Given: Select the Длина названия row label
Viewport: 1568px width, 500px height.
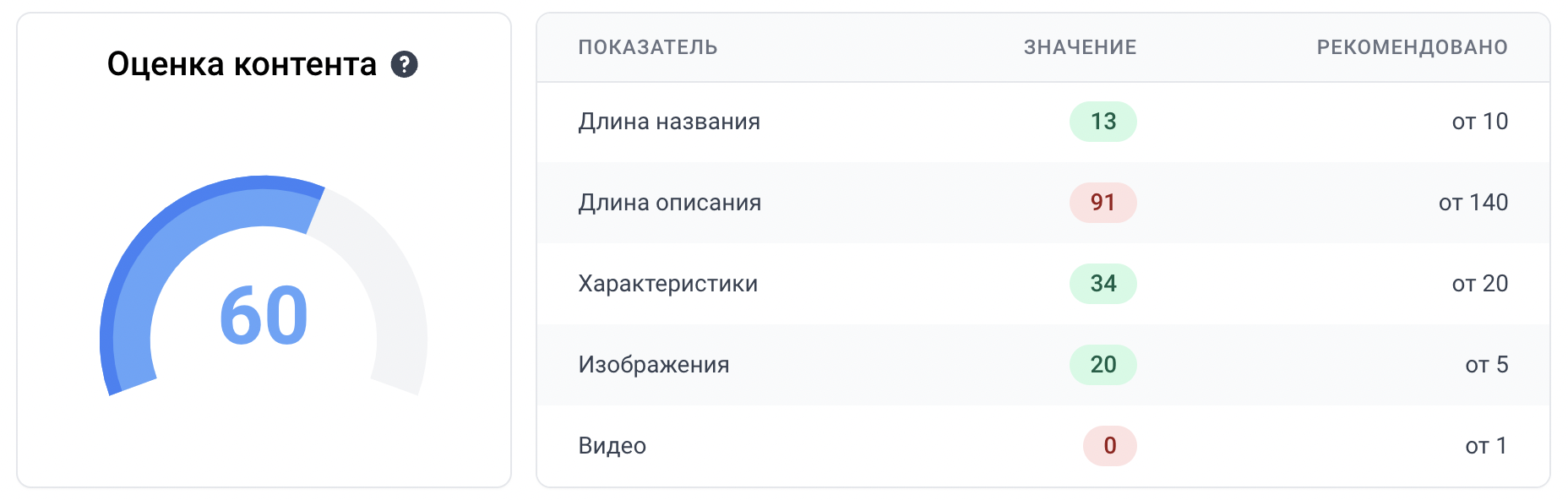Looking at the screenshot, I should [x=669, y=122].
